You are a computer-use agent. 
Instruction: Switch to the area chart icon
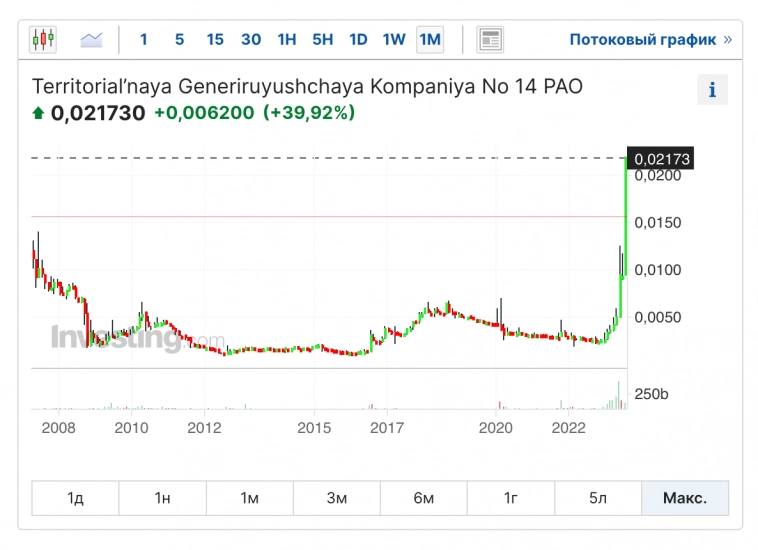click(92, 40)
